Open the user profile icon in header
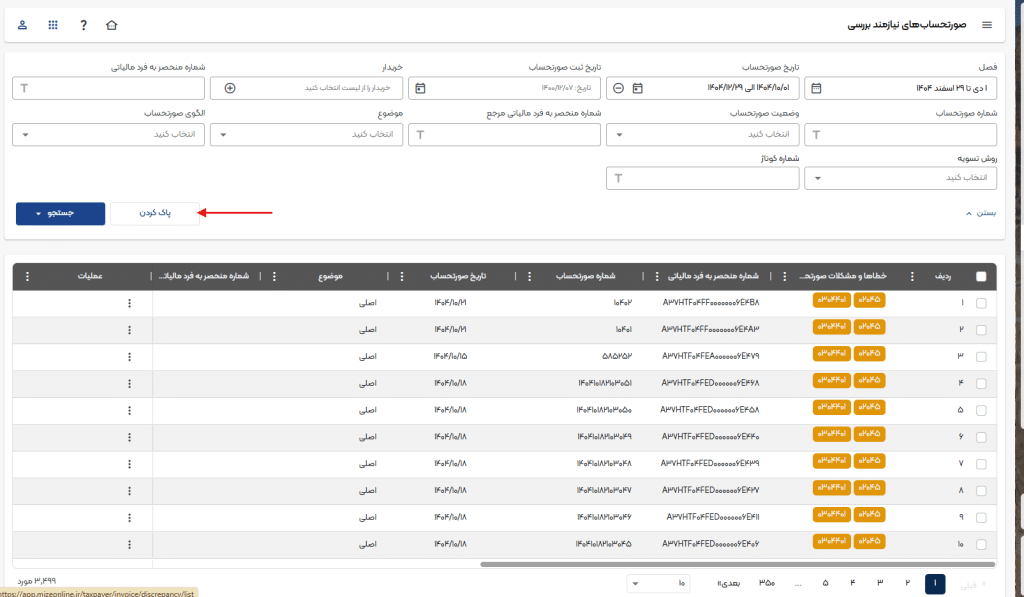The height and width of the screenshot is (597, 1024). (23, 25)
